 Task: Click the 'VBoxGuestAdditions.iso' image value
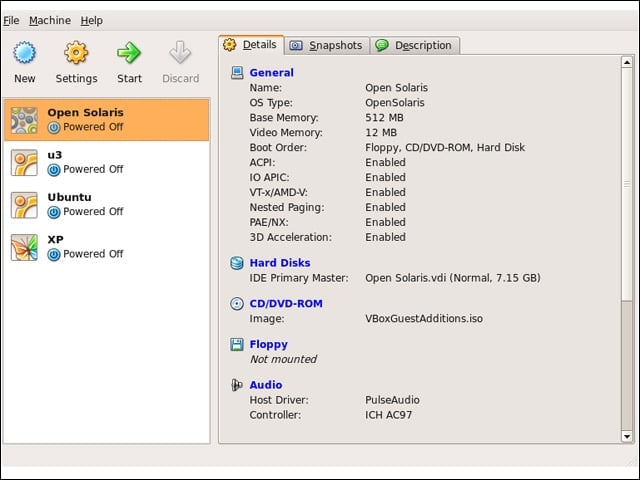point(424,318)
